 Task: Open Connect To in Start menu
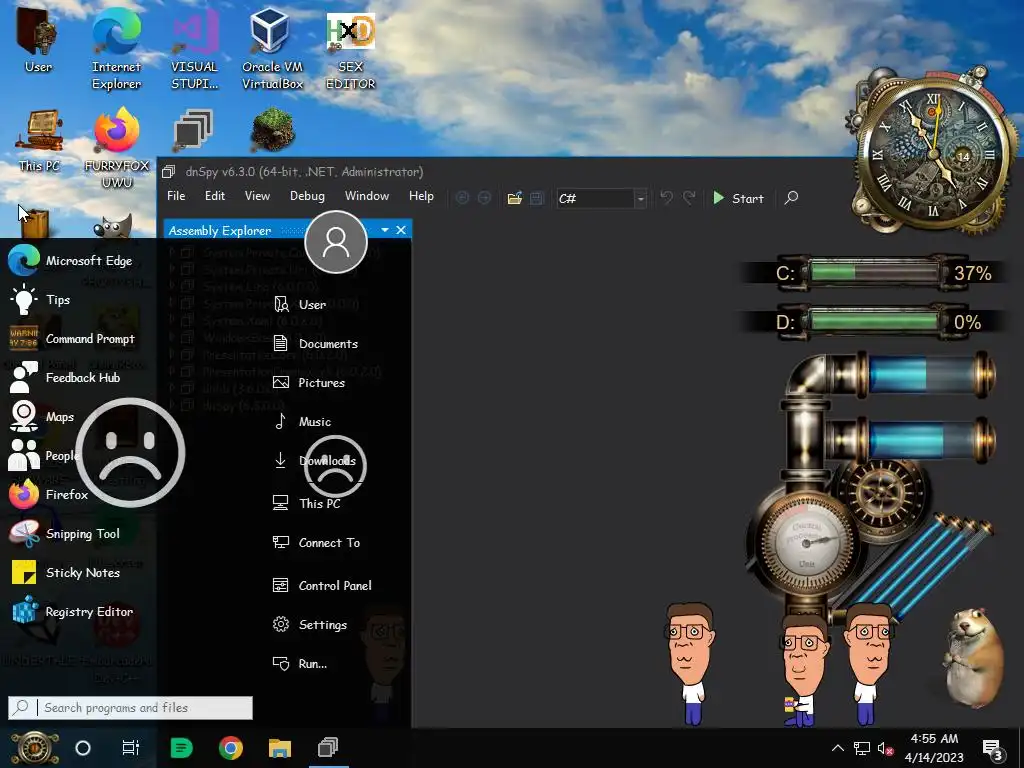316,543
